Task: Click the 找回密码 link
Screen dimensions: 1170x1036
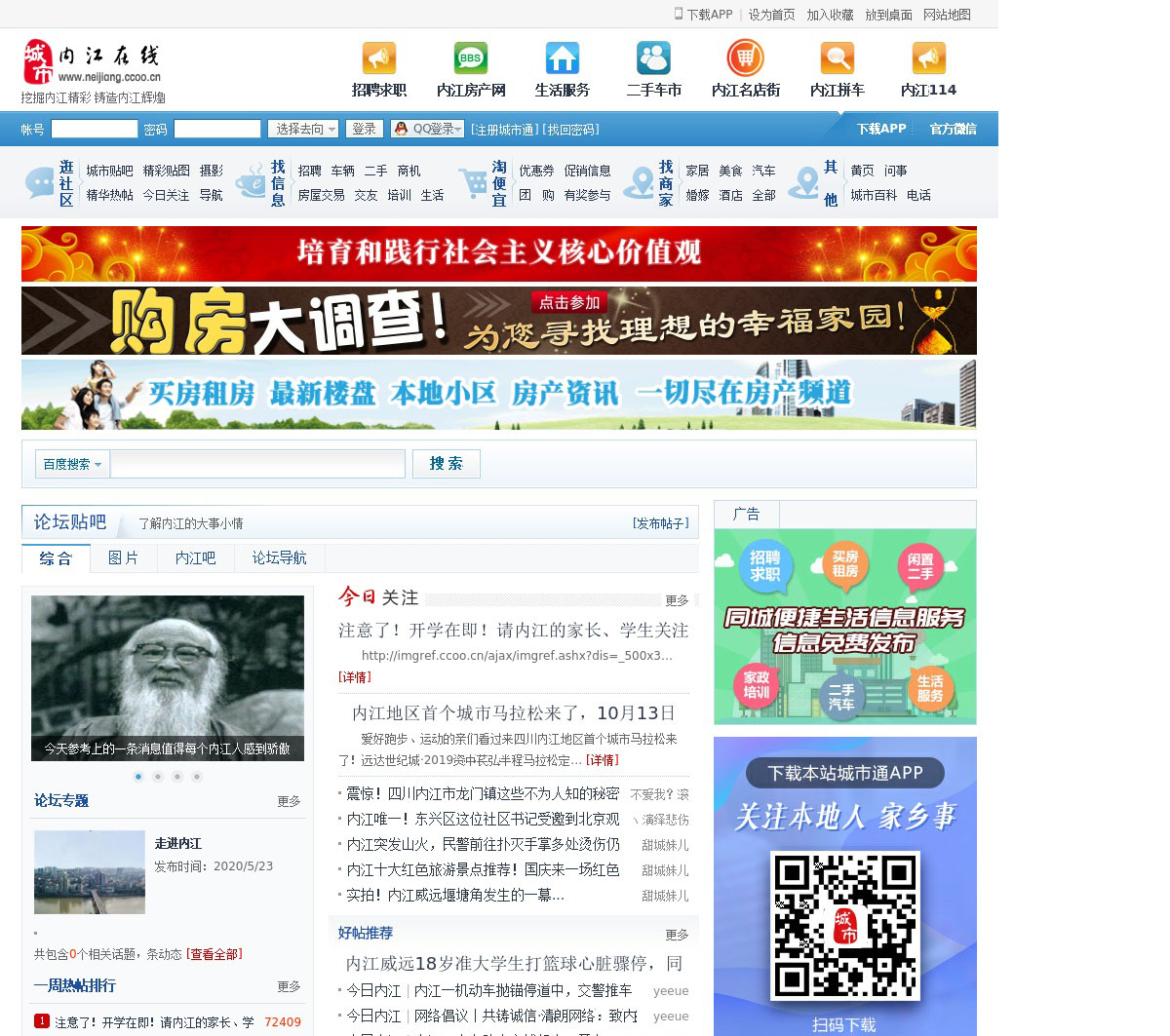Action: [570, 130]
